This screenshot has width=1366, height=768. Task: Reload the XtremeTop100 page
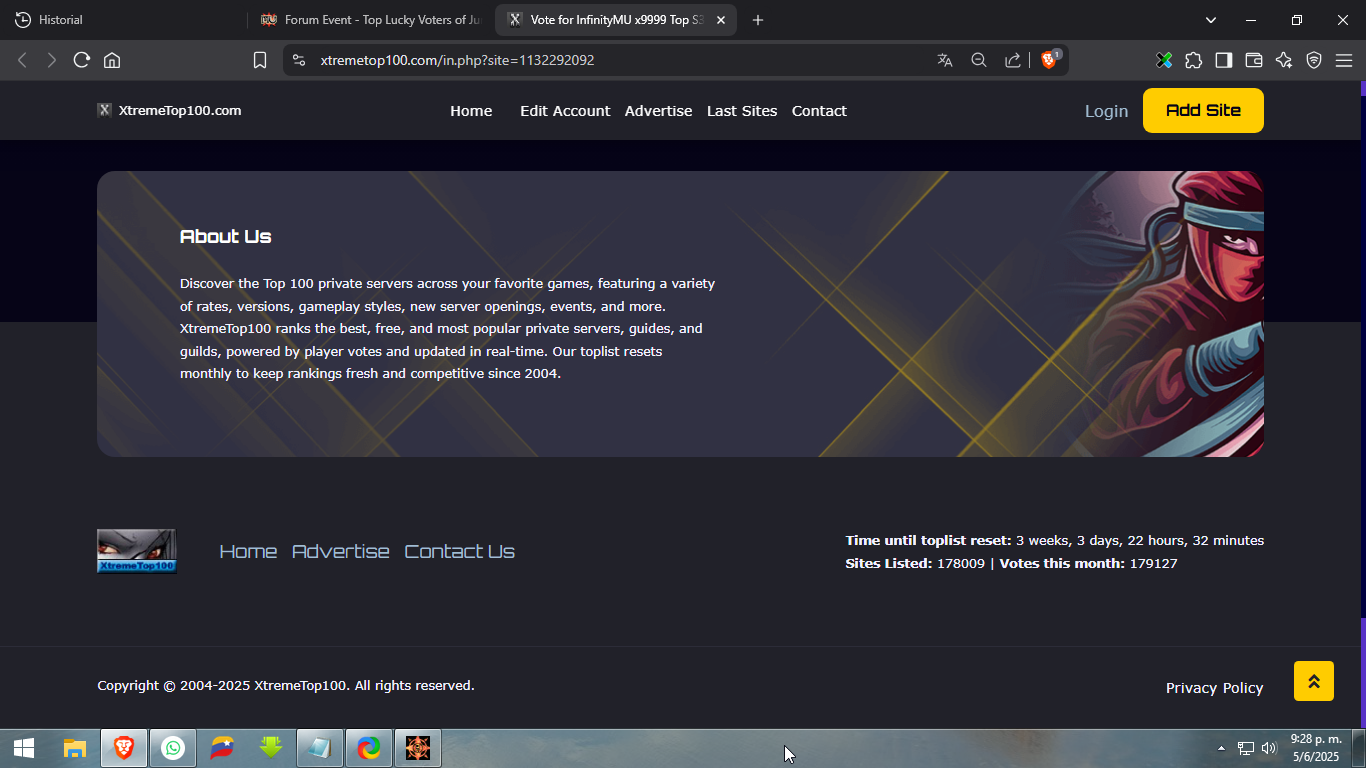[x=82, y=60]
